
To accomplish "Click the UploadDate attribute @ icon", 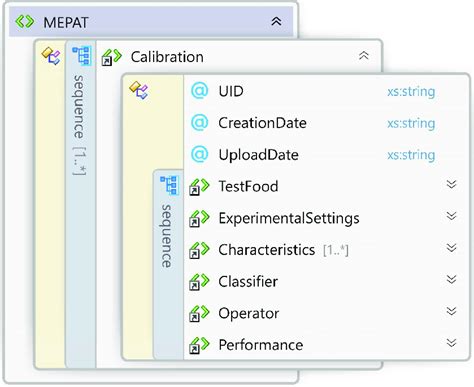I will click(x=200, y=154).
